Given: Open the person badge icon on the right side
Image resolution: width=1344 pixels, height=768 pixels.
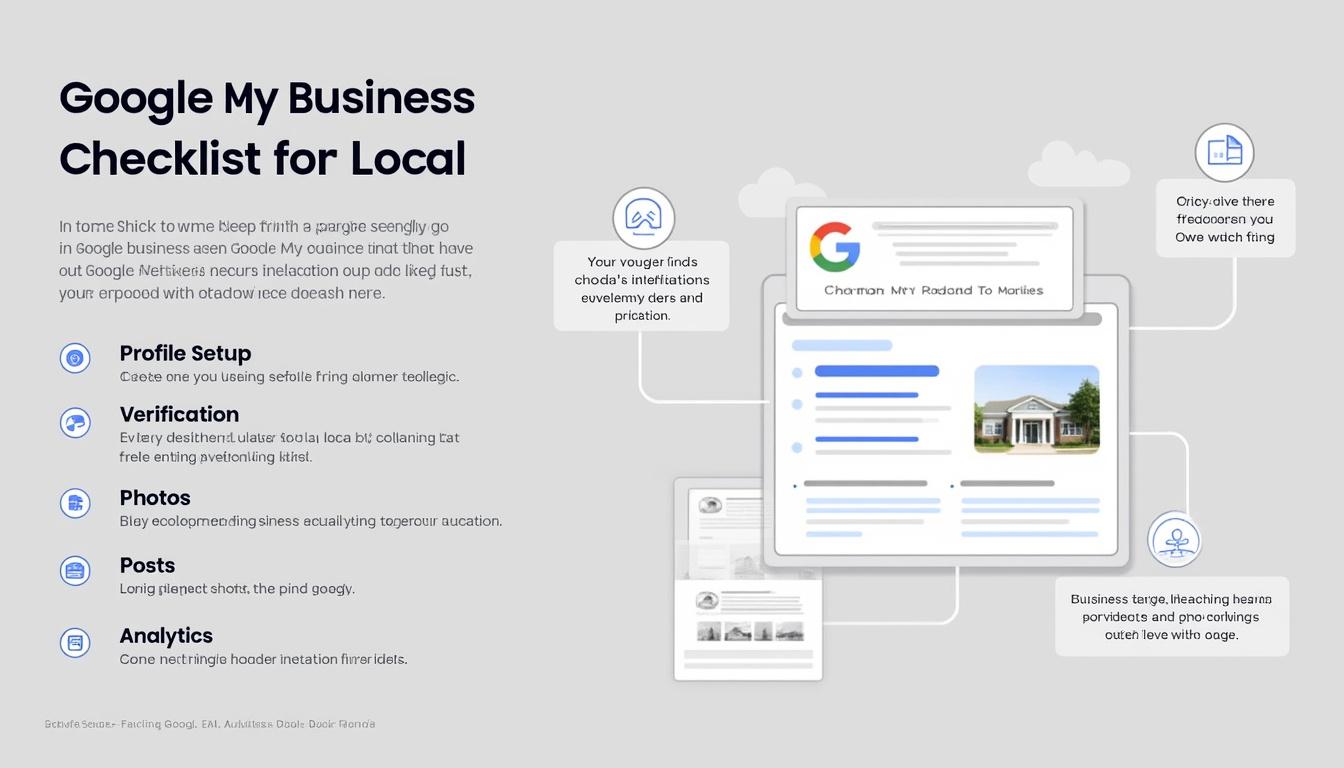Looking at the screenshot, I should click(1175, 540).
